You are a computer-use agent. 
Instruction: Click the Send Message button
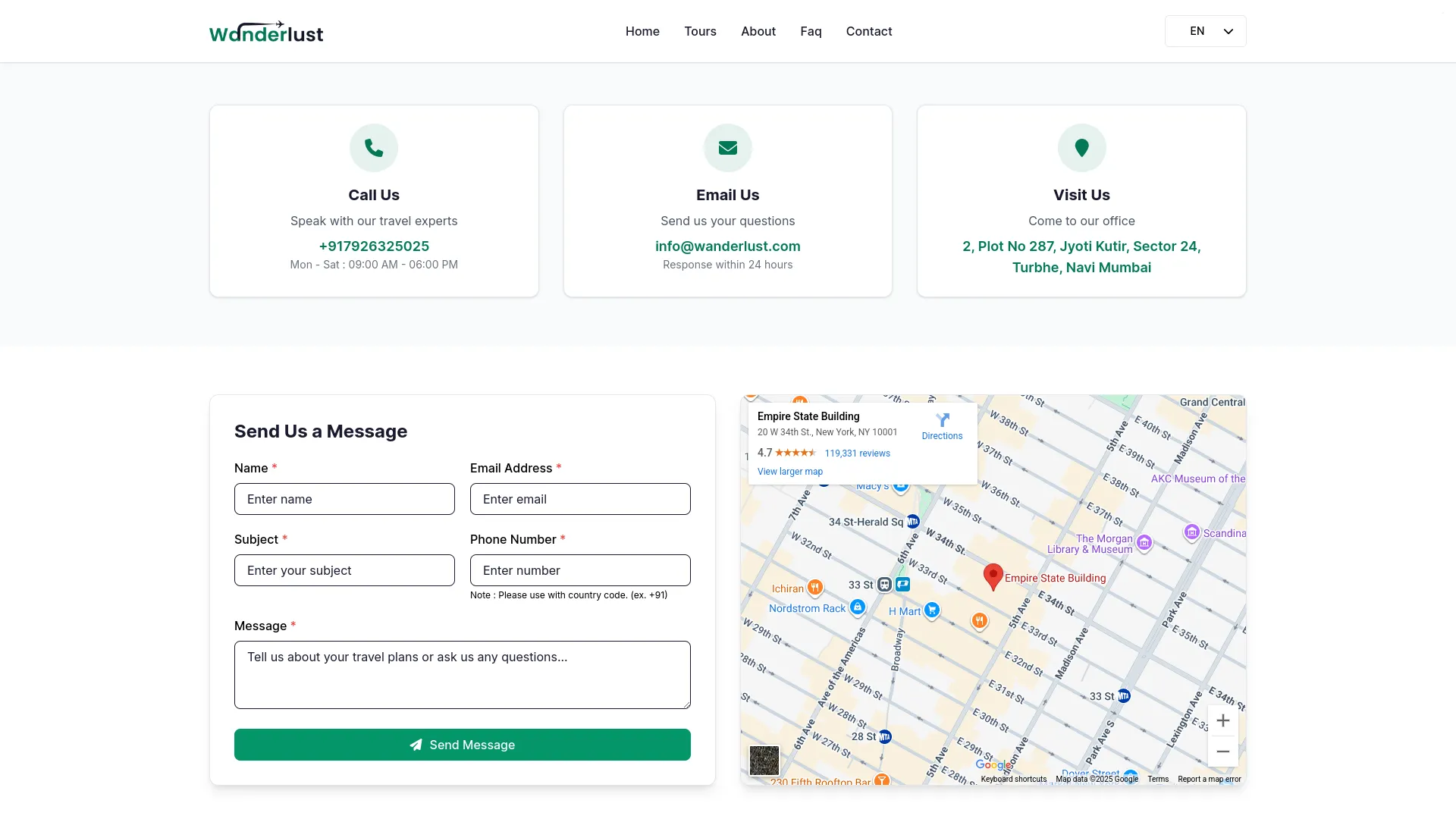(x=462, y=745)
